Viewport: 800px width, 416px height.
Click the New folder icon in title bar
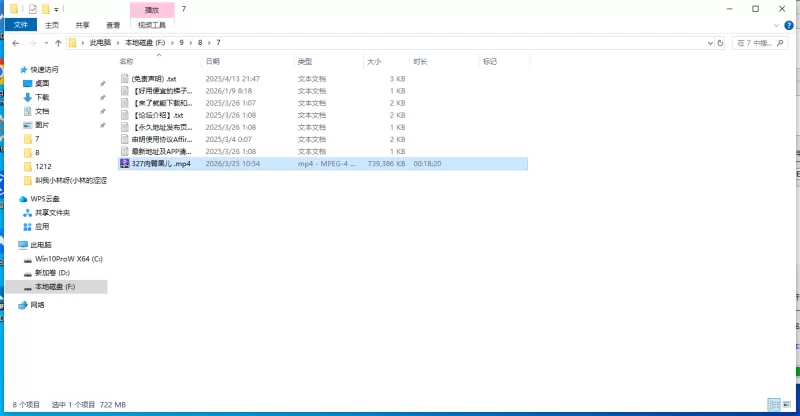click(x=46, y=9)
